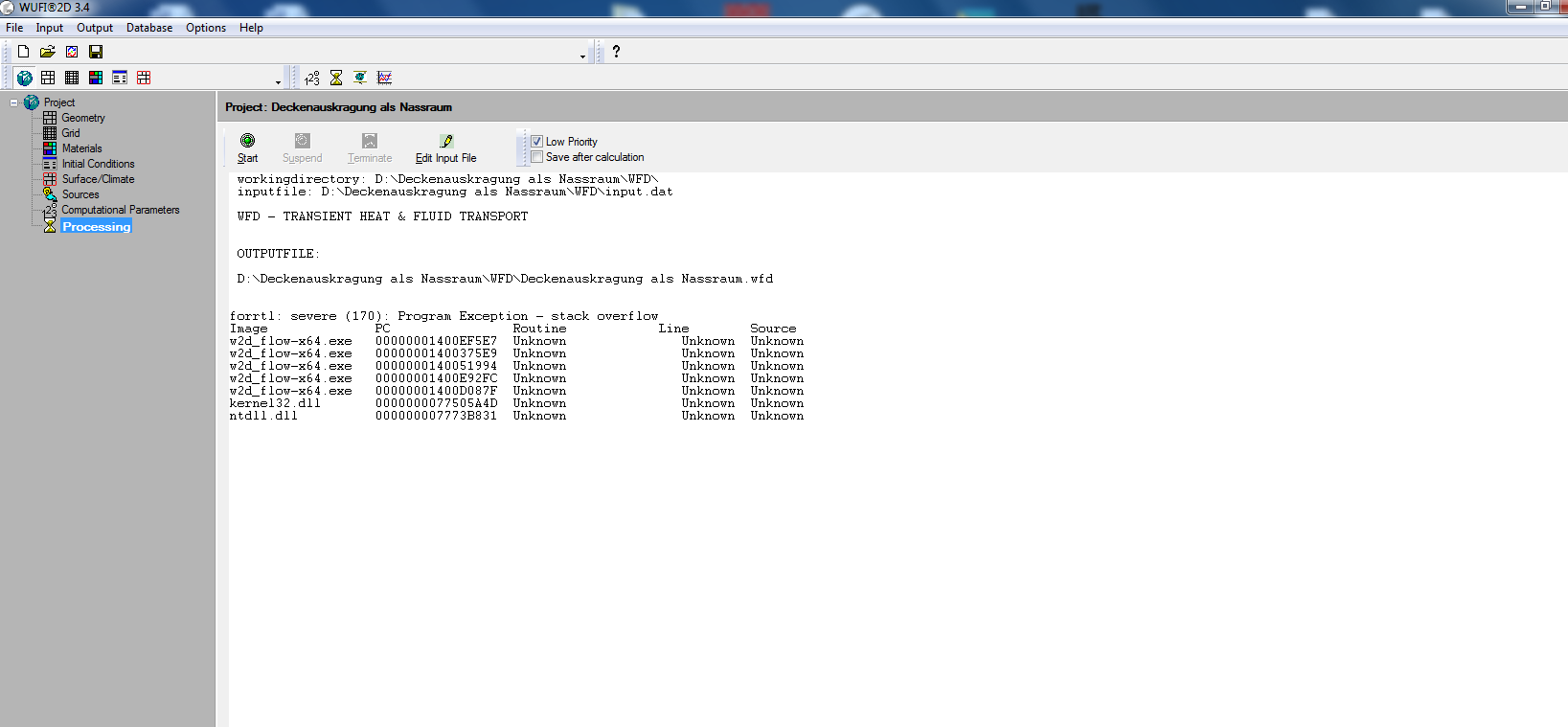
Task: Click the Edit Input File button
Action: pos(445,148)
